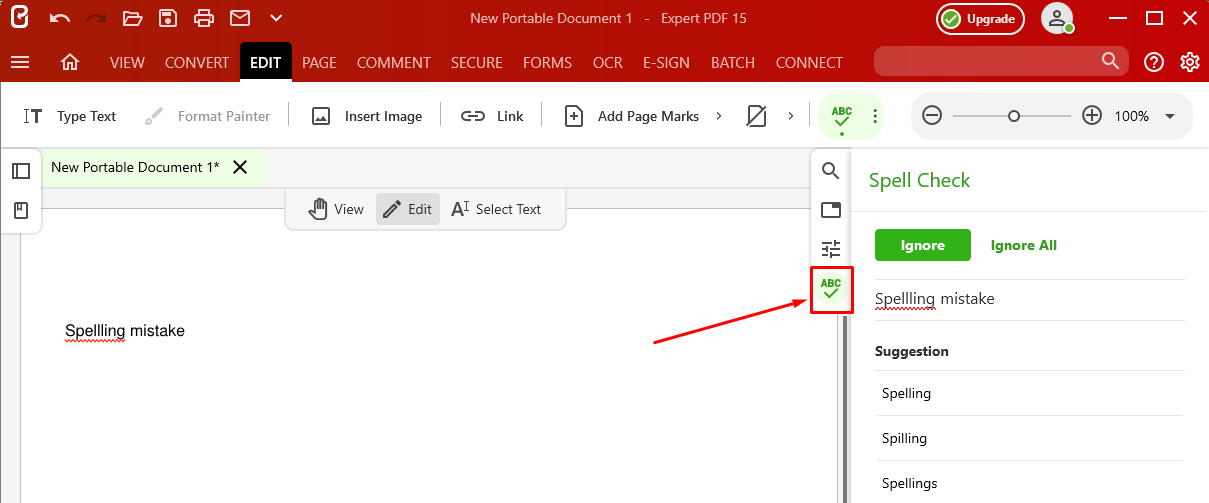
Task: Open the E-SIGN tab
Action: coord(666,62)
